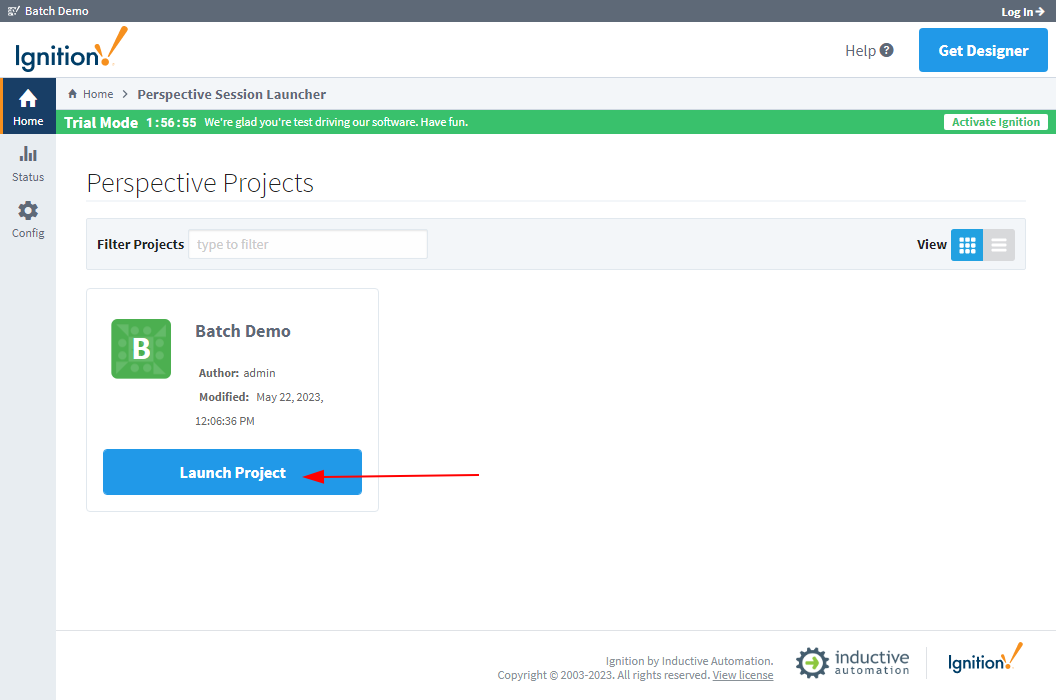Click the Home icon in sidebar
1056x700 pixels.
click(x=28, y=100)
